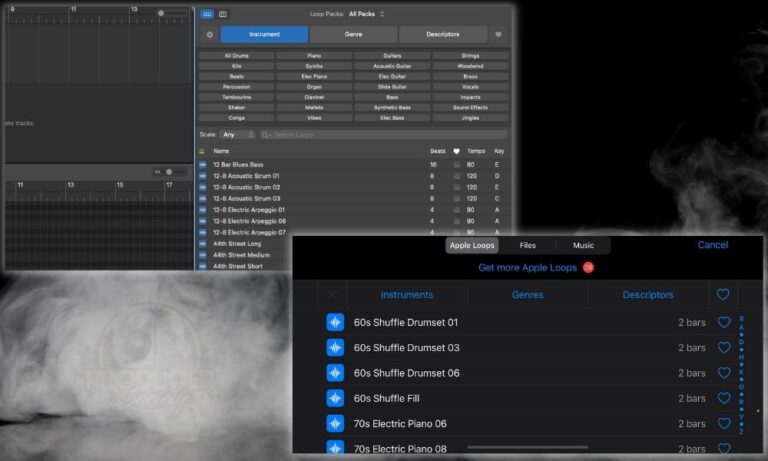Click the loop type icon in Name header
Image resolution: width=768 pixels, height=461 pixels.
tap(202, 151)
